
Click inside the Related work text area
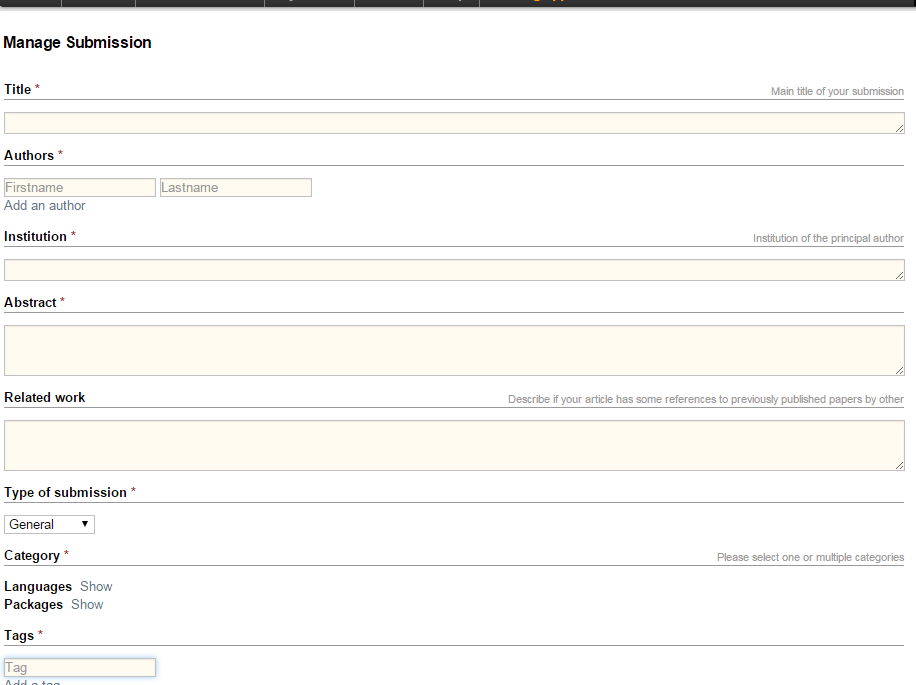(453, 445)
